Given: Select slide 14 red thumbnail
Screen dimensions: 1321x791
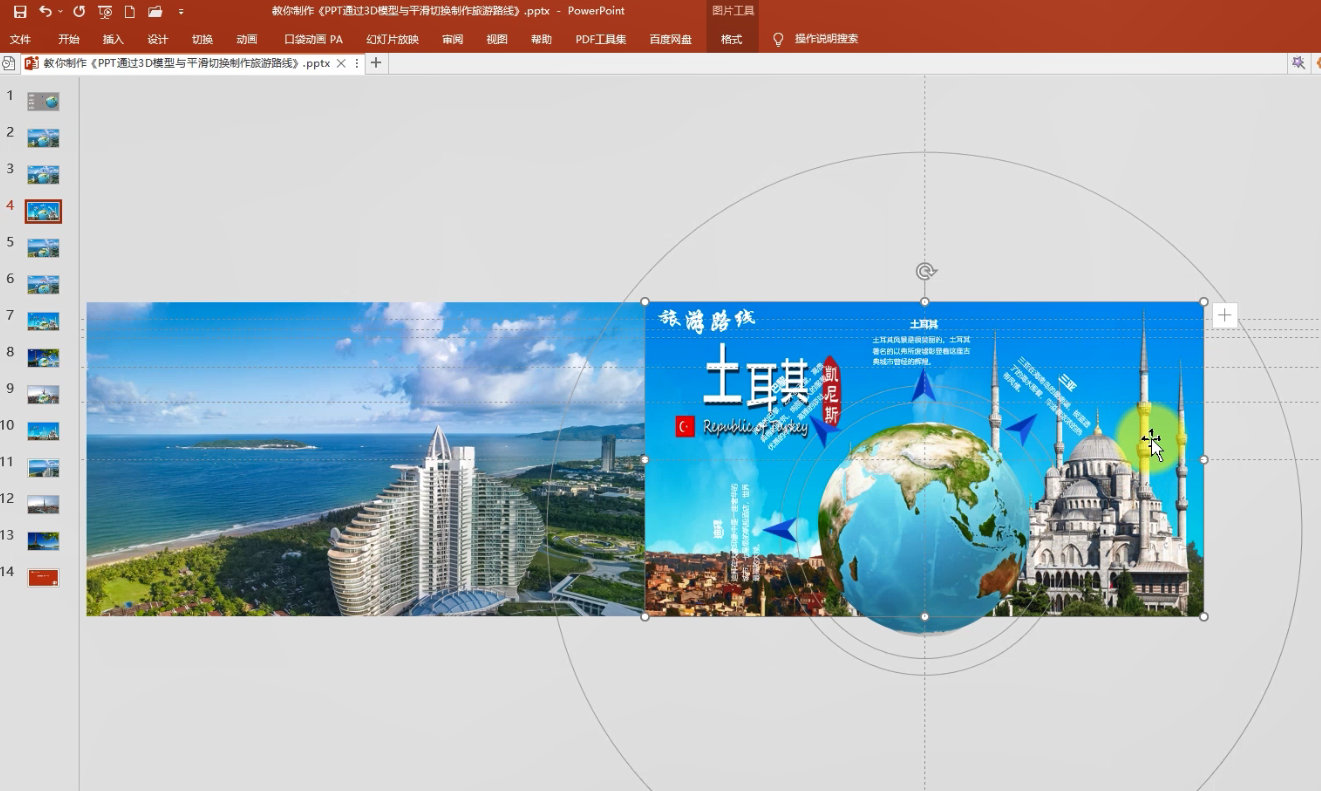Looking at the screenshot, I should point(43,578).
